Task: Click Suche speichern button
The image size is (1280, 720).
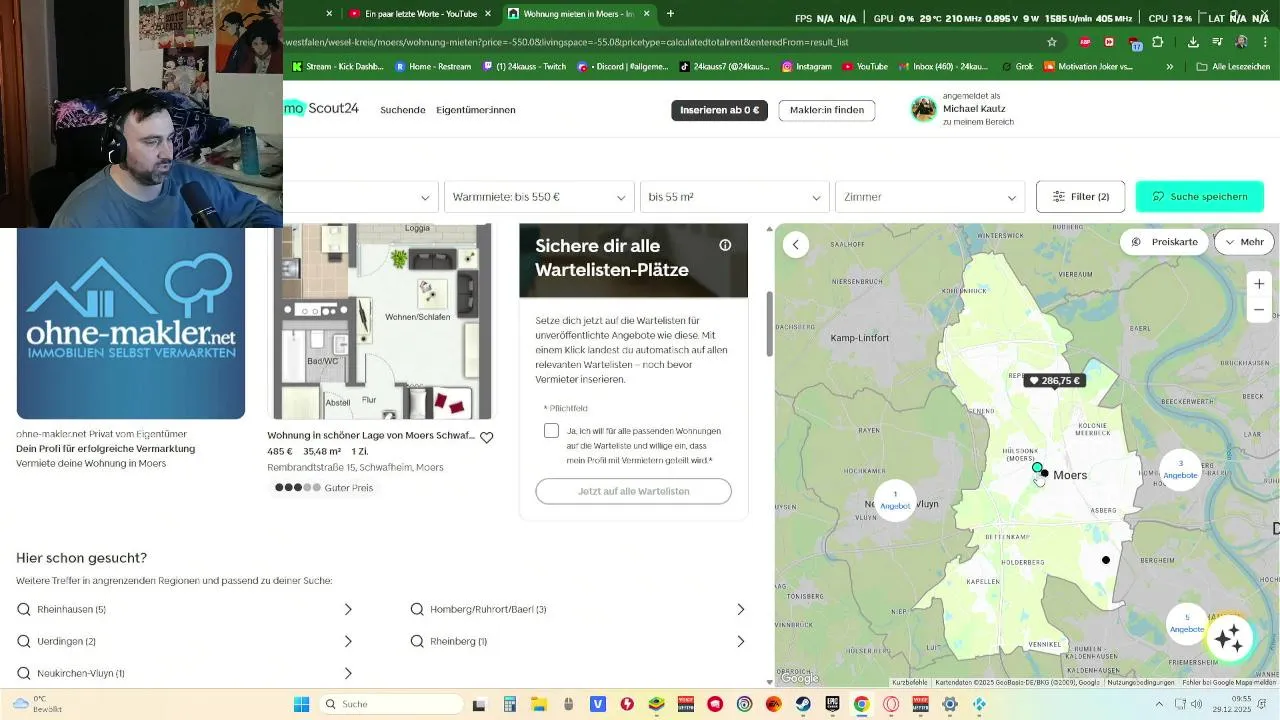Action: [1200, 197]
